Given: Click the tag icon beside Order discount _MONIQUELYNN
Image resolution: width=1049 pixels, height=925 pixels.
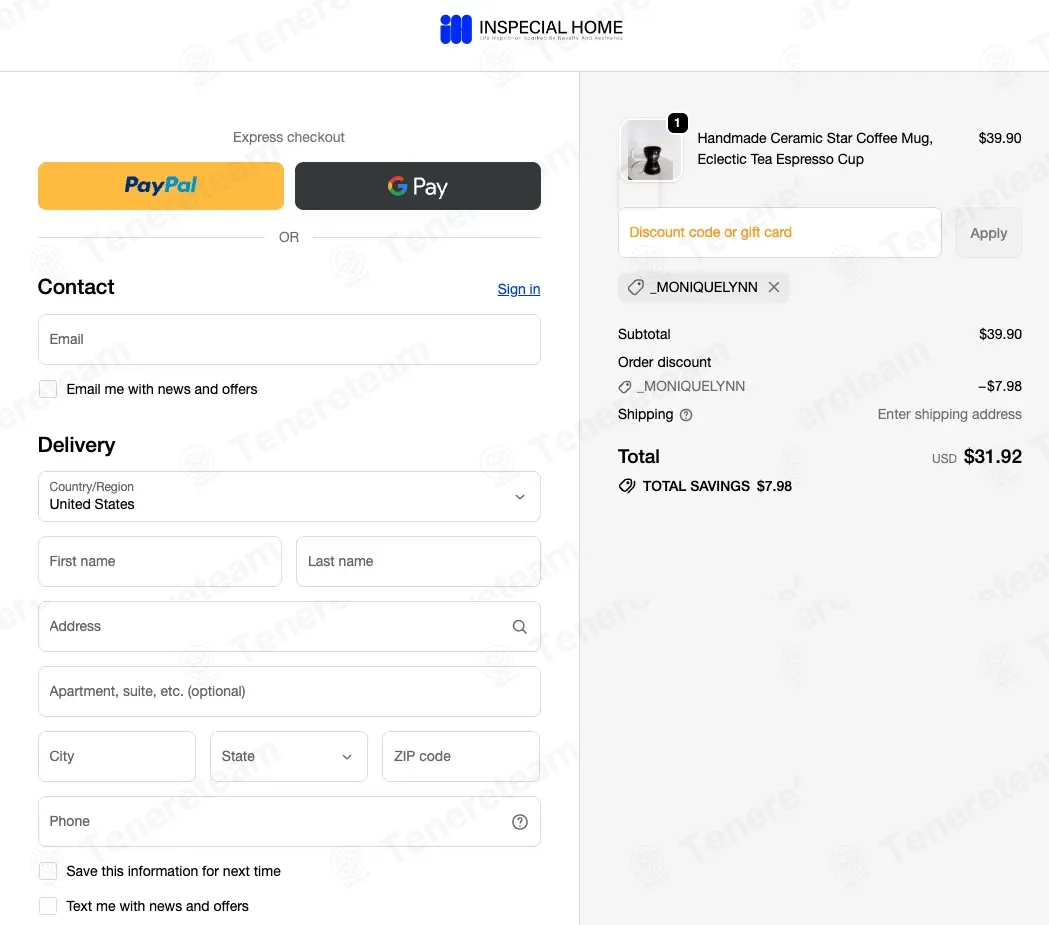Looking at the screenshot, I should point(625,387).
